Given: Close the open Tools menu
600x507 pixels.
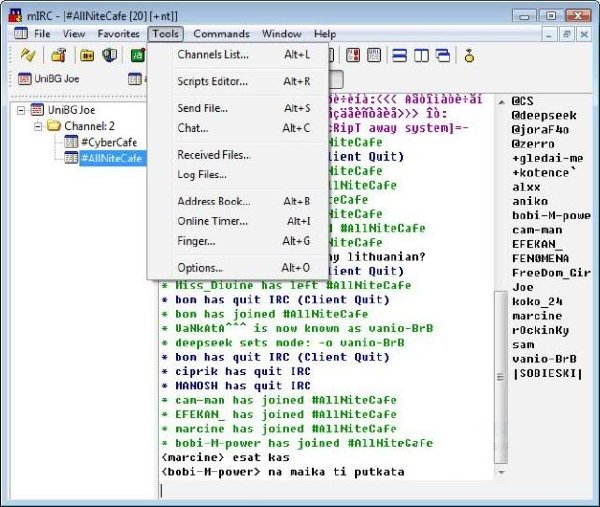Looking at the screenshot, I should [x=165, y=34].
